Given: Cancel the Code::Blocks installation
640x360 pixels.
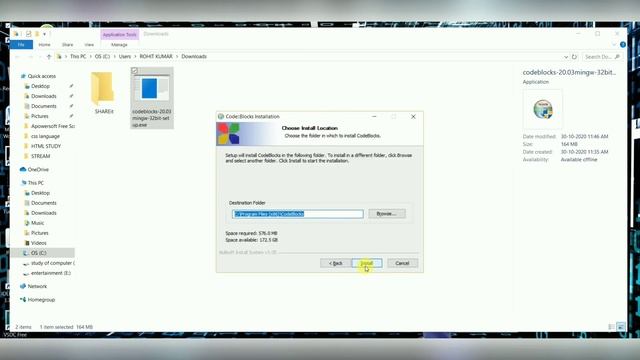Looking at the screenshot, I should (x=402, y=263).
